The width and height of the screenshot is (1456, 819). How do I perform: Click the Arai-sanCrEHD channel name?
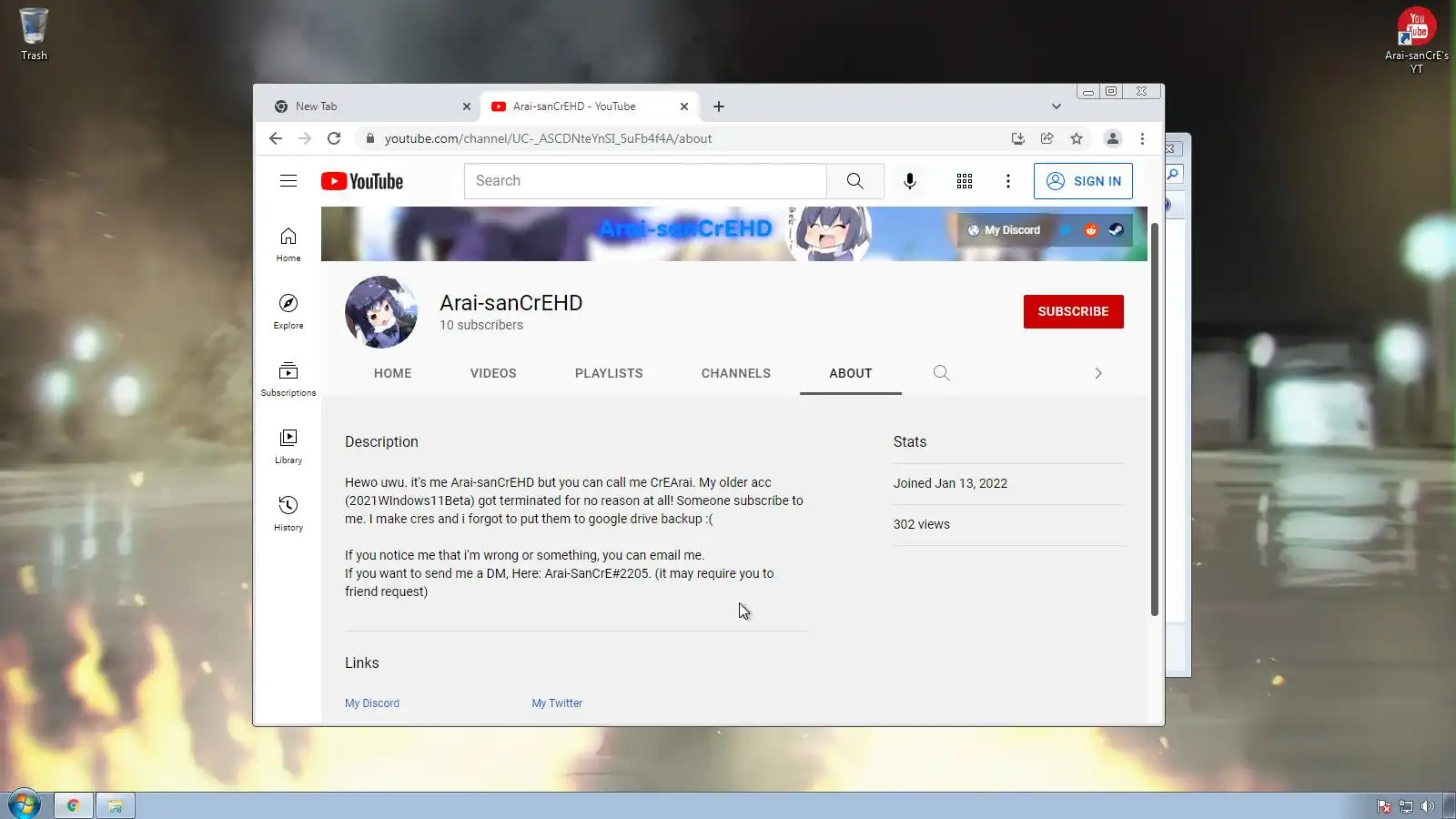point(511,303)
